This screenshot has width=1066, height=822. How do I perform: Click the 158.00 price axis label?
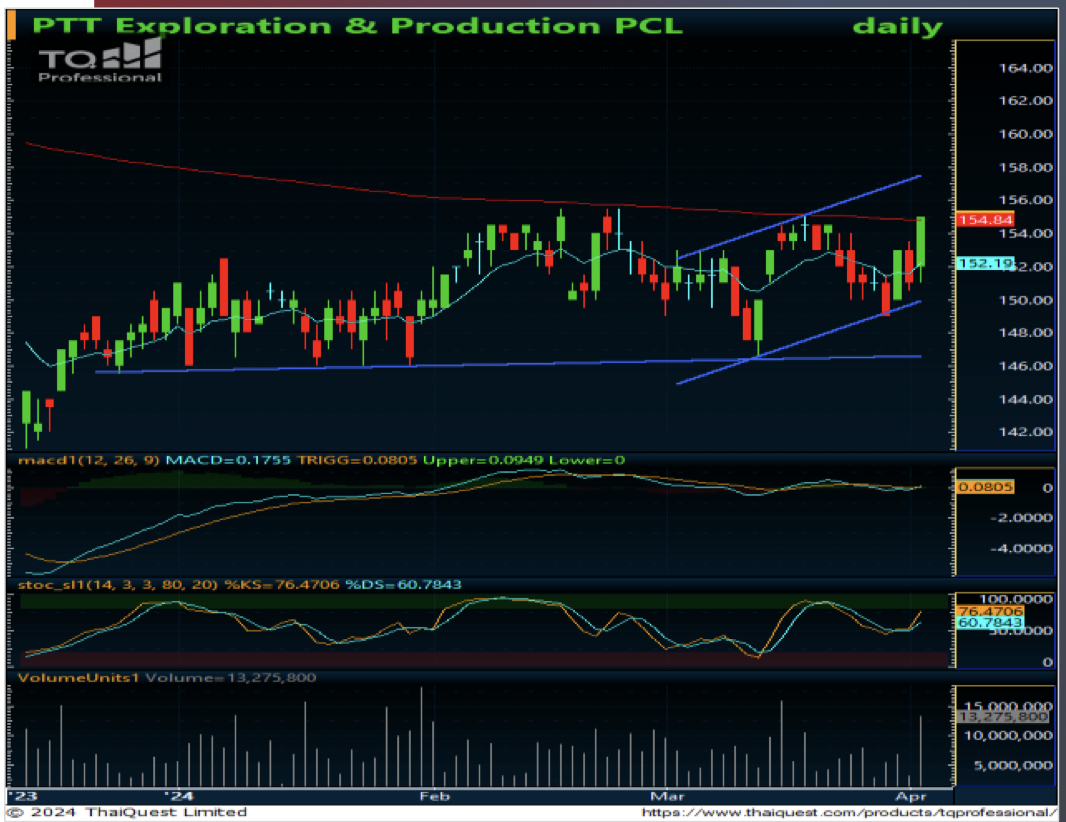pos(1025,167)
